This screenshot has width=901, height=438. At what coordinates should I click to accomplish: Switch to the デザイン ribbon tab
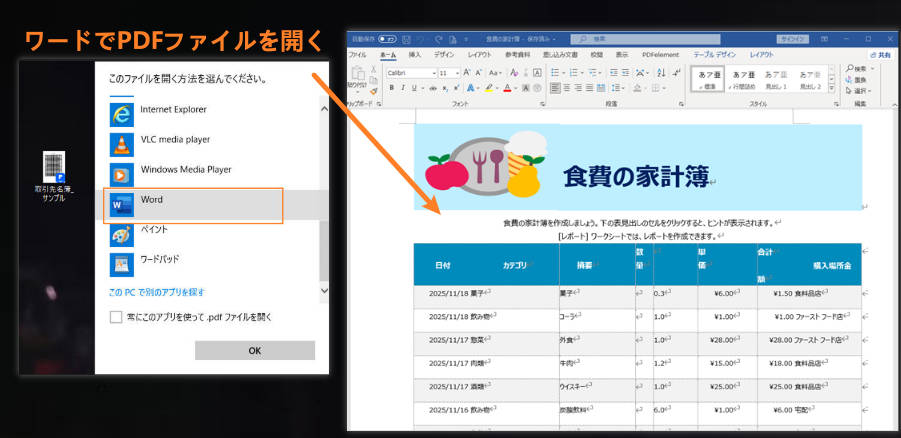click(444, 55)
